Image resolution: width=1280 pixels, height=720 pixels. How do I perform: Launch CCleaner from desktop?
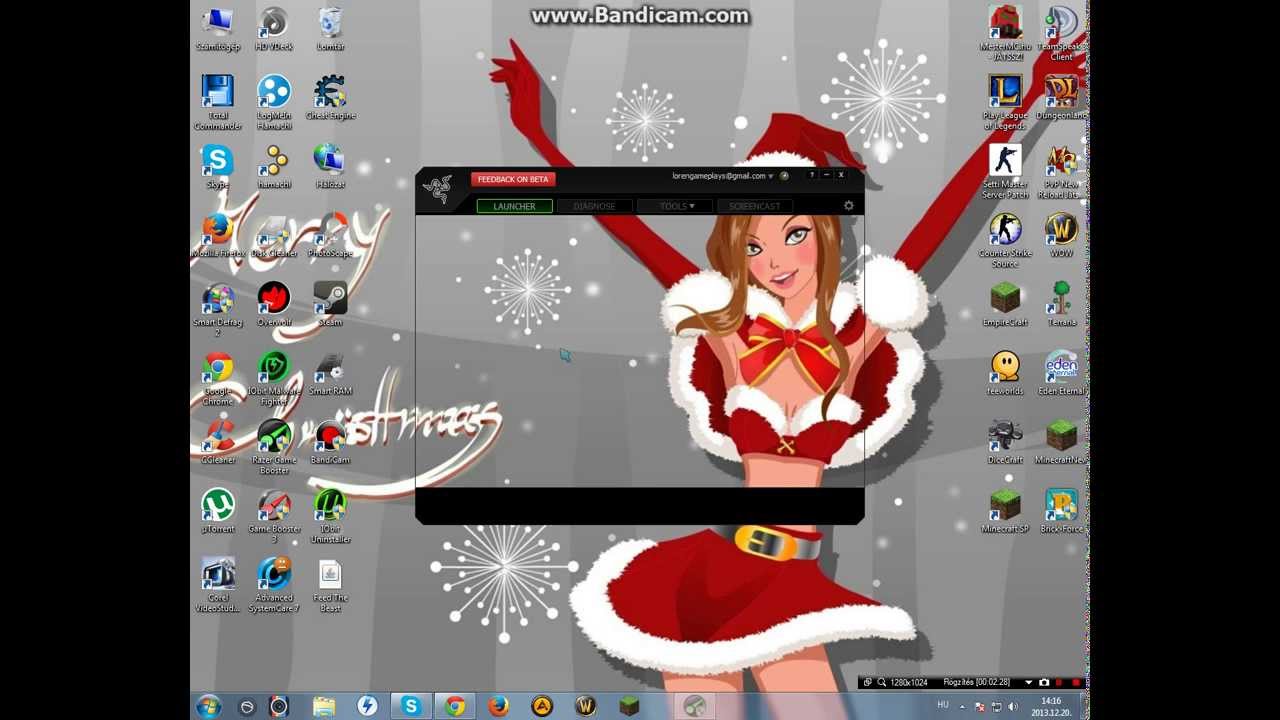pos(218,443)
